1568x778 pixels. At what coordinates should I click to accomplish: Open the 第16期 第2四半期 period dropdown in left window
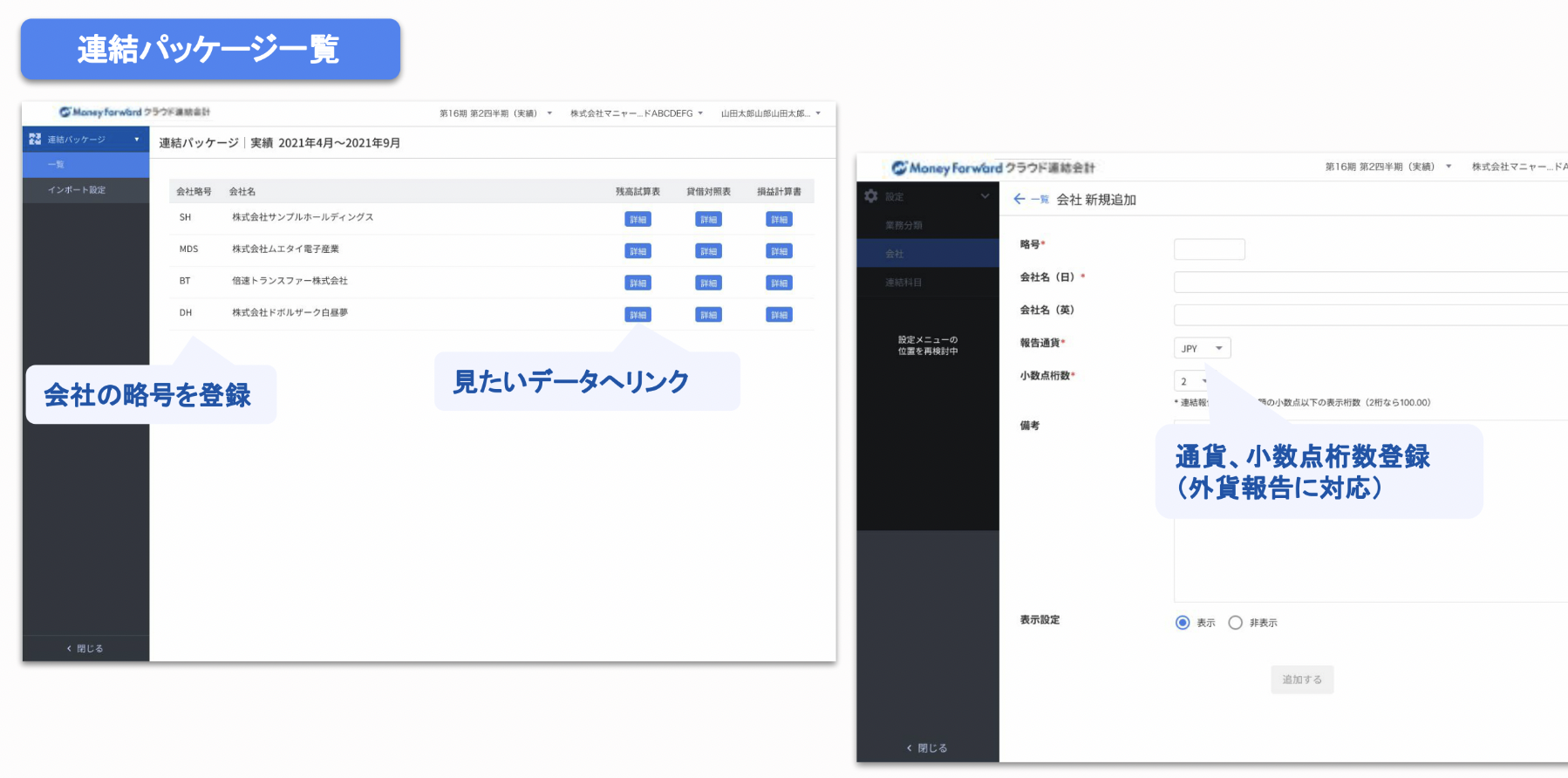click(x=495, y=113)
